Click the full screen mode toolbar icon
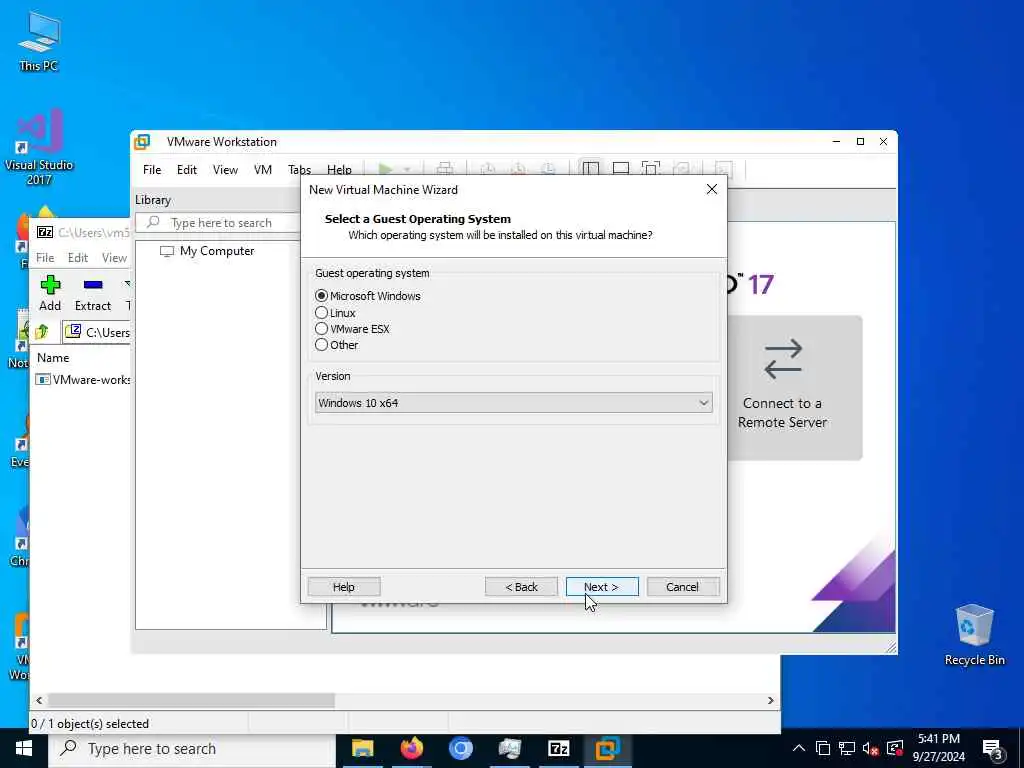The width and height of the screenshot is (1024, 768). click(650, 169)
